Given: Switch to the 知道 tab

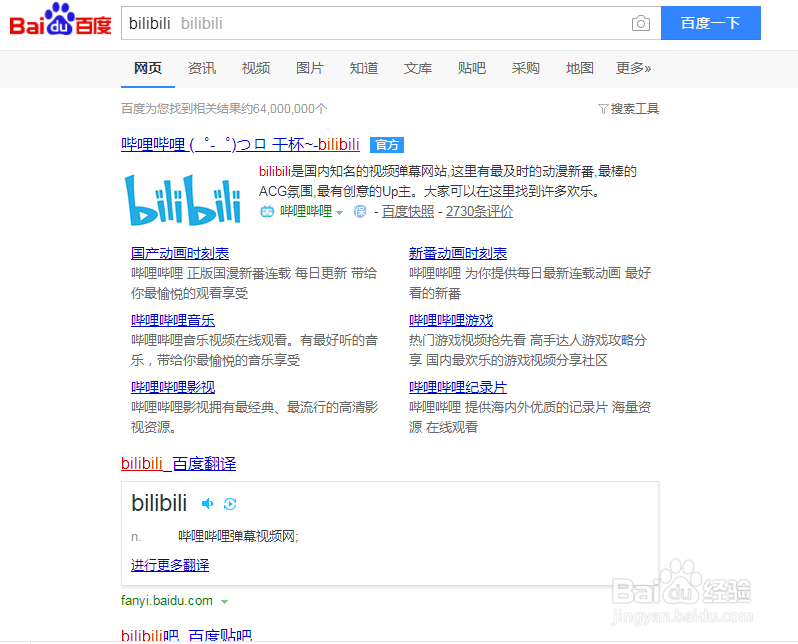Looking at the screenshot, I should 363,68.
